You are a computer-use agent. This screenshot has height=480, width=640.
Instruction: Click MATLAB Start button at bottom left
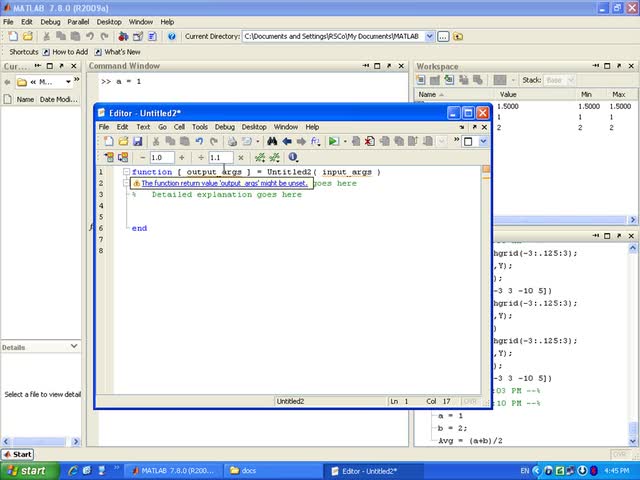(x=17, y=454)
